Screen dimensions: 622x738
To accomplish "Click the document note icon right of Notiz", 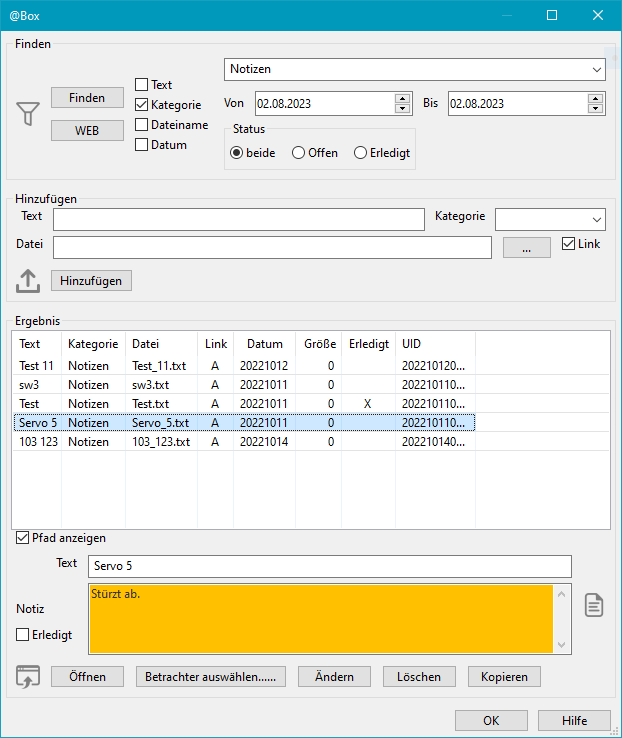I will (594, 605).
